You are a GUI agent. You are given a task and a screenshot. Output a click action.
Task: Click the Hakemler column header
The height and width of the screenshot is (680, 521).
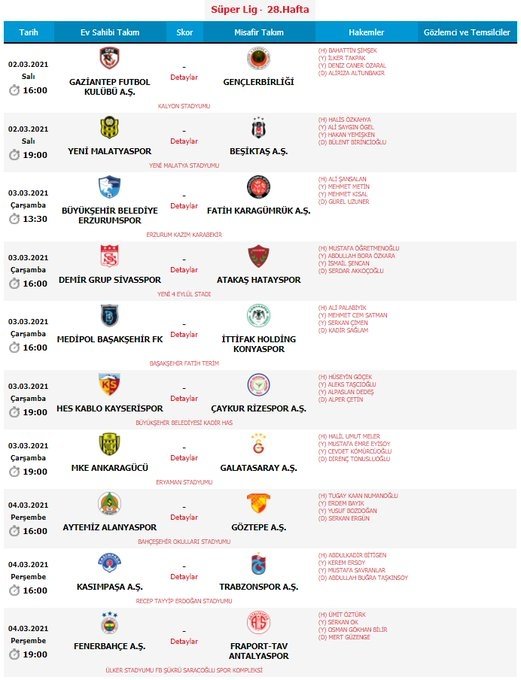click(x=366, y=32)
